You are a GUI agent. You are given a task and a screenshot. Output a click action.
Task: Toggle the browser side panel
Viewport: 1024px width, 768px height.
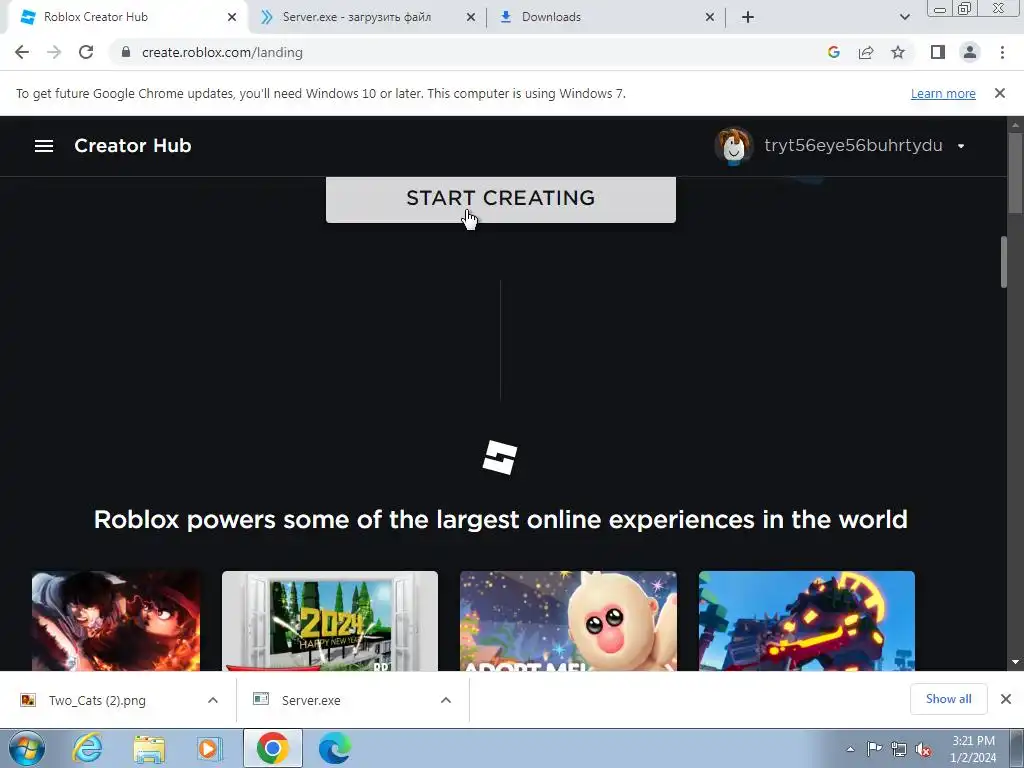pos(938,52)
